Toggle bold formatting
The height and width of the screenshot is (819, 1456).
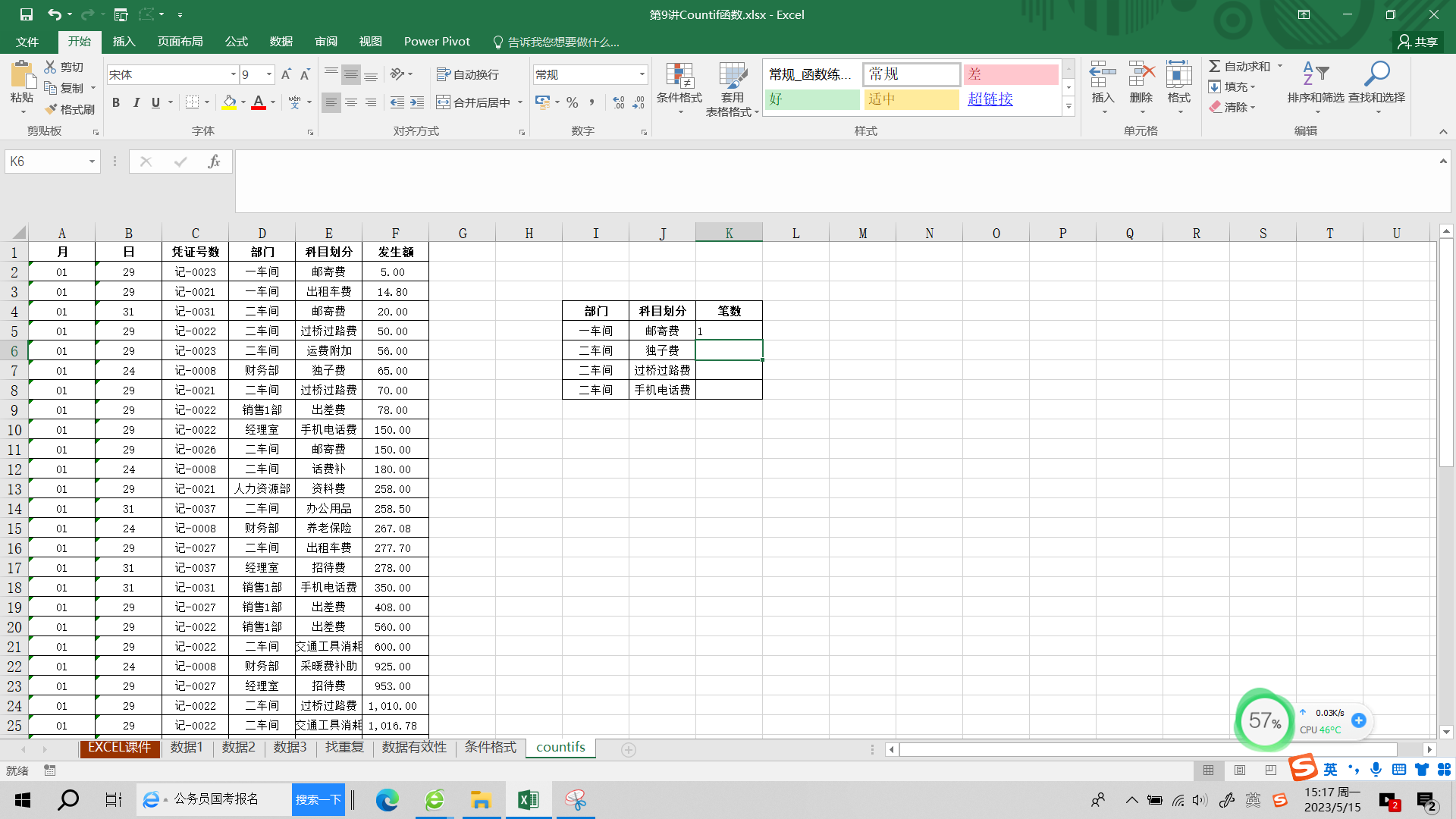116,102
